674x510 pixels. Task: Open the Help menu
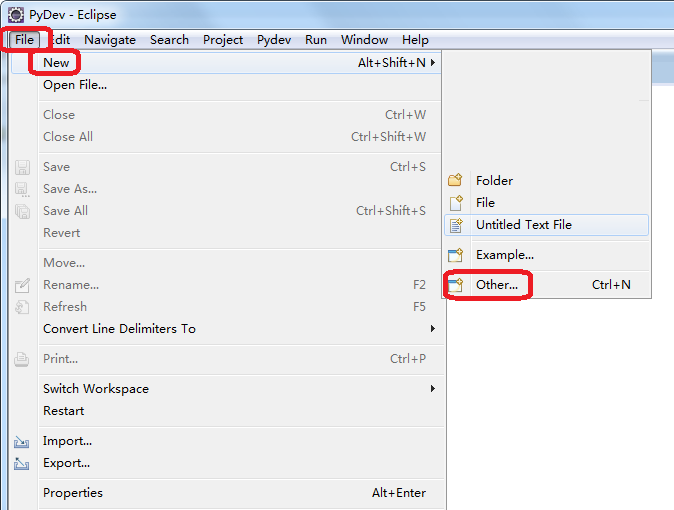pyautogui.click(x=415, y=40)
